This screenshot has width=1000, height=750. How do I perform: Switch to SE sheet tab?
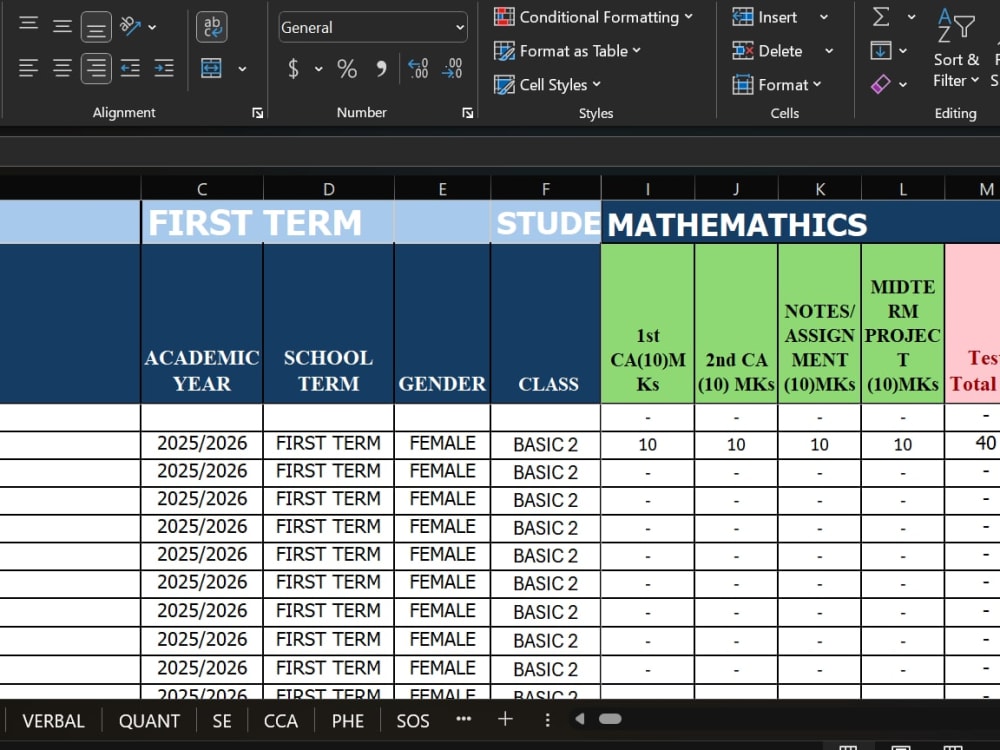222,721
